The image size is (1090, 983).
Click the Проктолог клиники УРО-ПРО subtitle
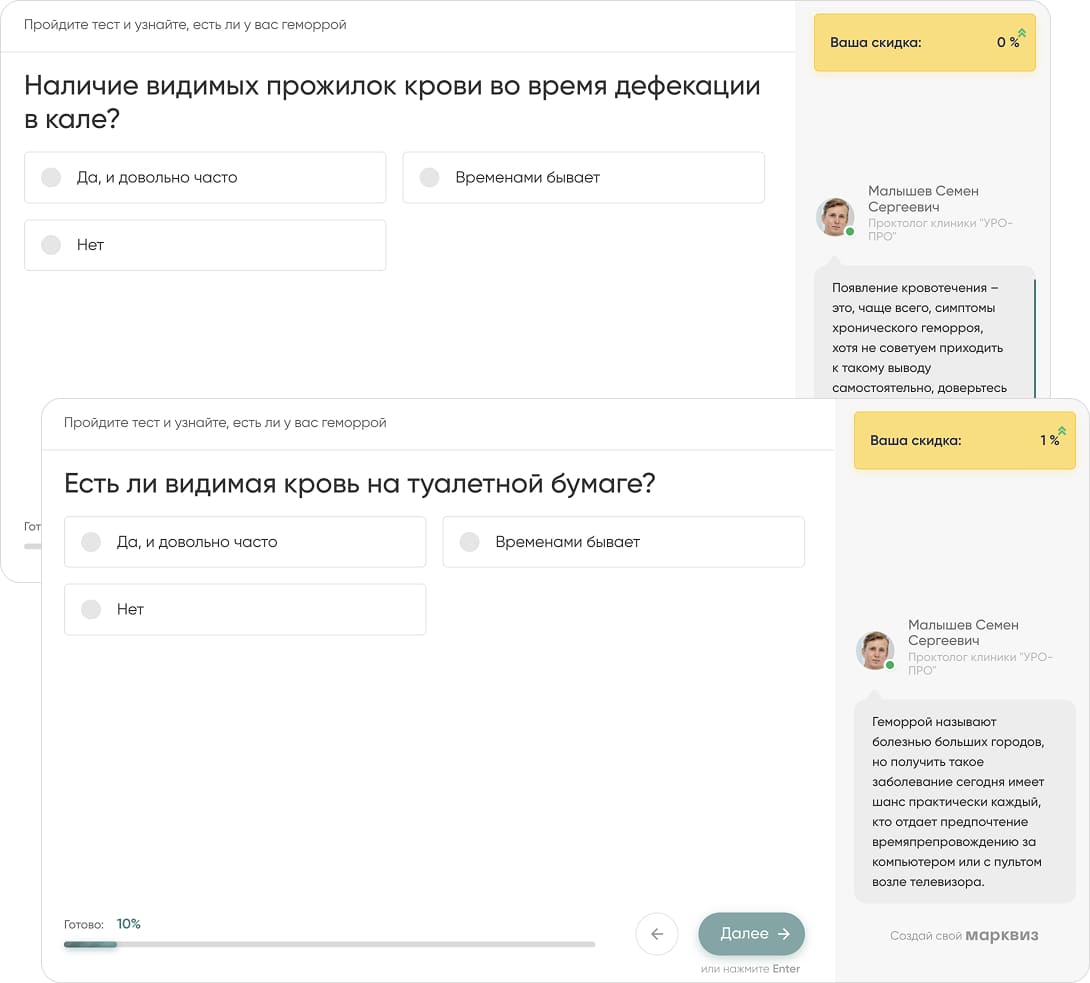click(x=979, y=662)
